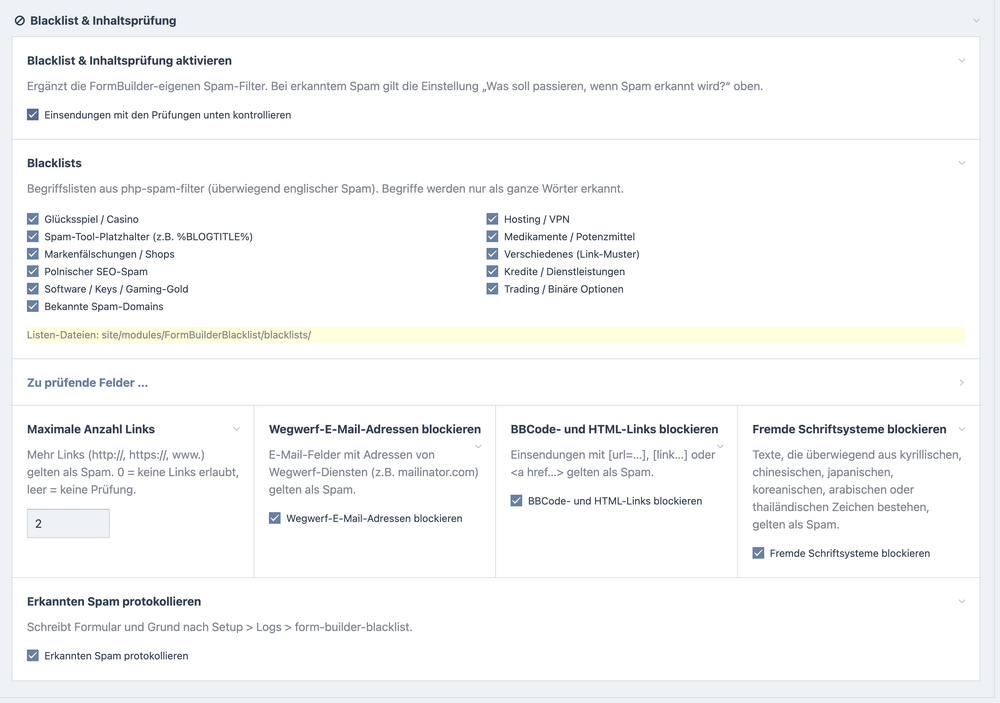Image resolution: width=1000 pixels, height=703 pixels.
Task: Uncheck the Polnischer SEO-Spam checkbox
Action: tap(33, 271)
